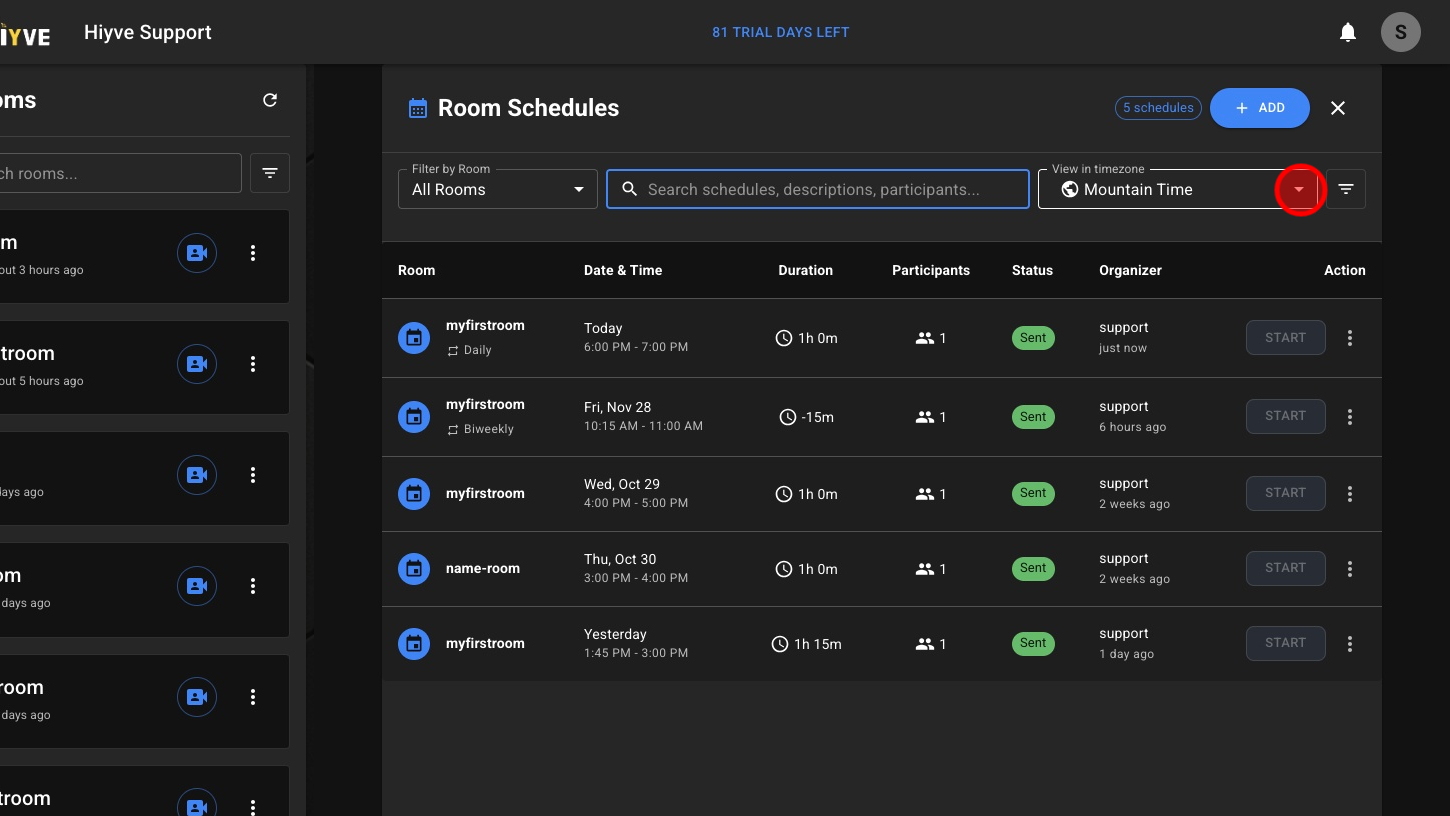Open schedule filter options beside timezone
This screenshot has width=1450, height=816.
pos(1346,189)
